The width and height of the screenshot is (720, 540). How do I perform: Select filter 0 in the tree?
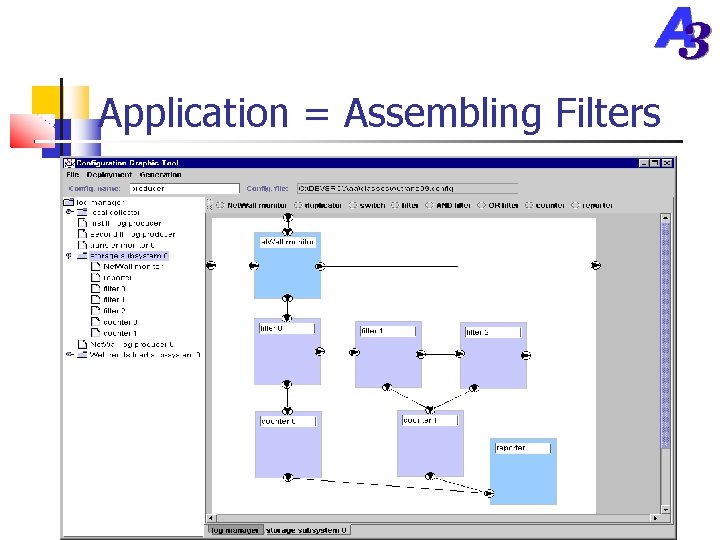click(114, 289)
